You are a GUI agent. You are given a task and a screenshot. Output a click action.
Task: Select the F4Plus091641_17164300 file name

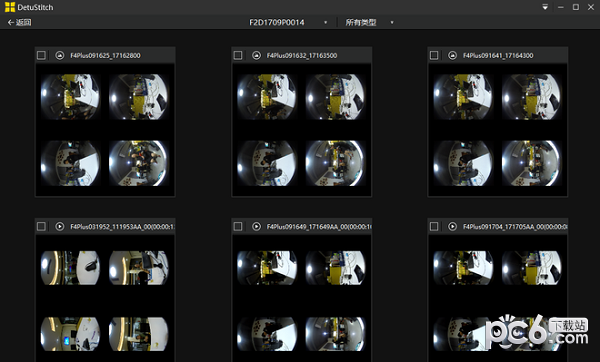(x=498, y=55)
